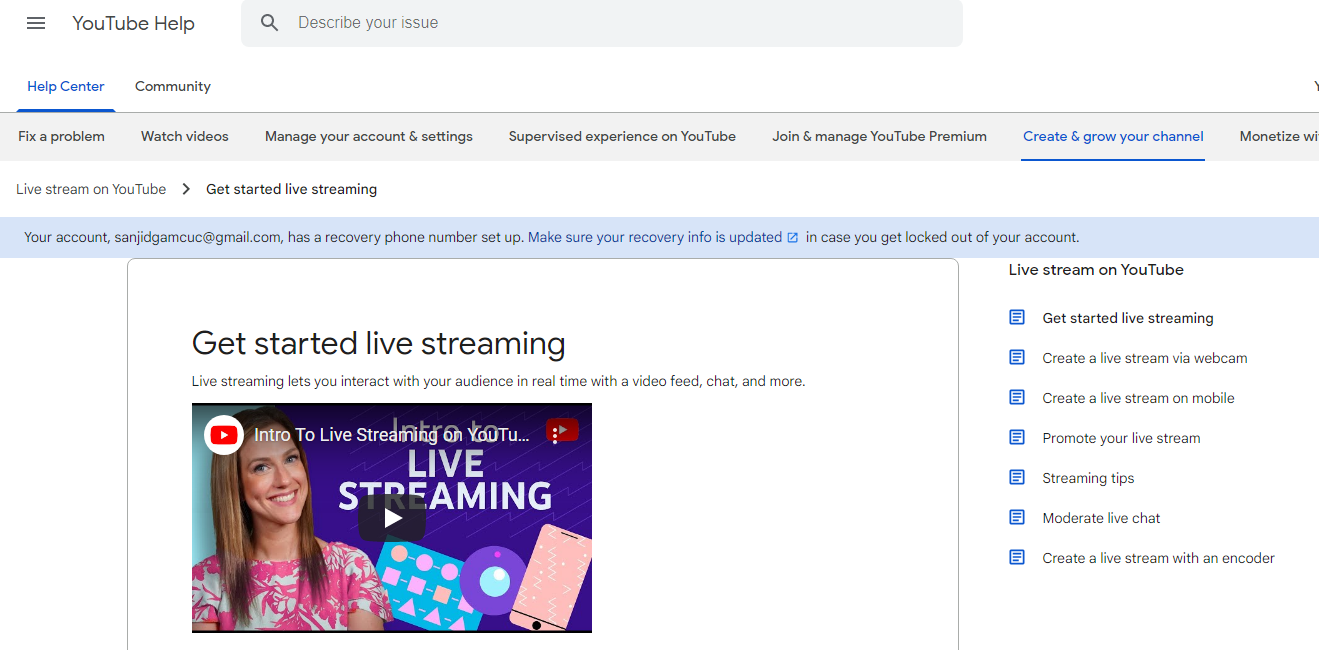Screen dimensions: 1319x650
Task: Play the Intro To Live Streaming video
Action: click(x=392, y=517)
